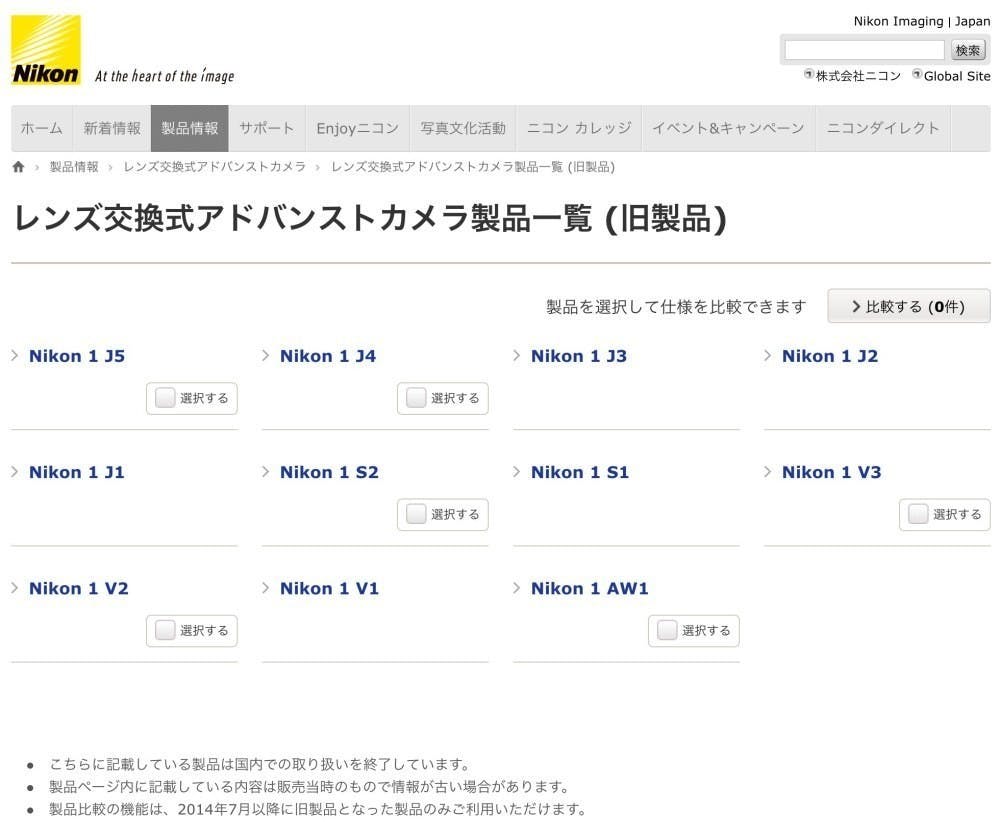
Task: Open the 新着情報 menu item
Action: click(x=112, y=128)
